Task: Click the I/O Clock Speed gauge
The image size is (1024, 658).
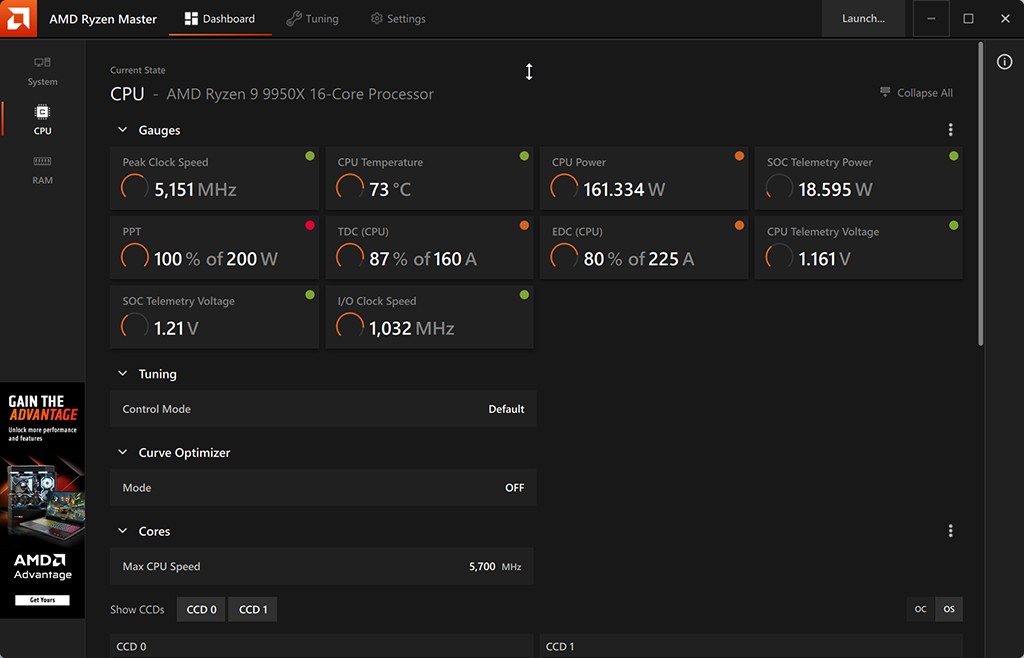Action: (429, 317)
